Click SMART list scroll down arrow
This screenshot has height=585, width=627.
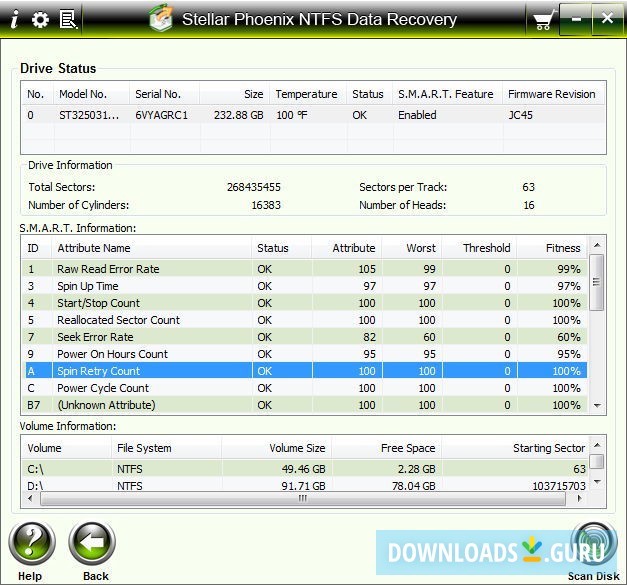pyautogui.click(x=597, y=405)
